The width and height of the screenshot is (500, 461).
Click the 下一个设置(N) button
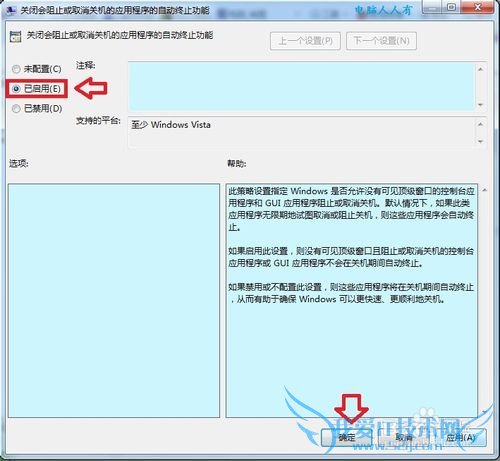(381, 41)
